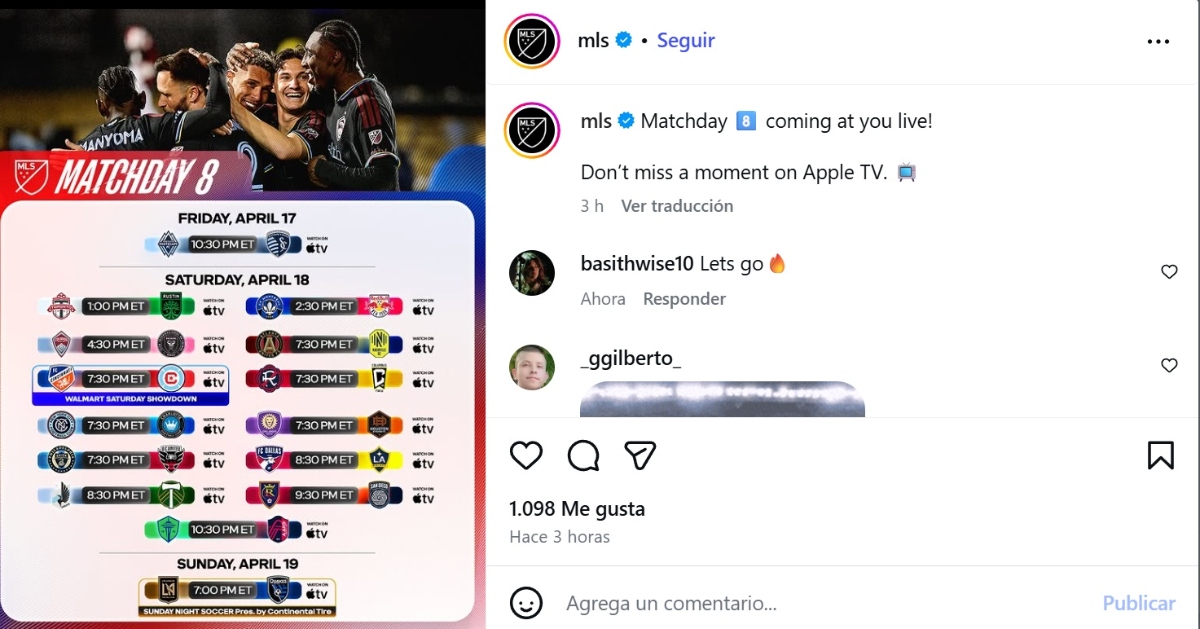The image size is (1200, 629).
Task: Click the _ggilberto_ username
Action: [x=631, y=359]
